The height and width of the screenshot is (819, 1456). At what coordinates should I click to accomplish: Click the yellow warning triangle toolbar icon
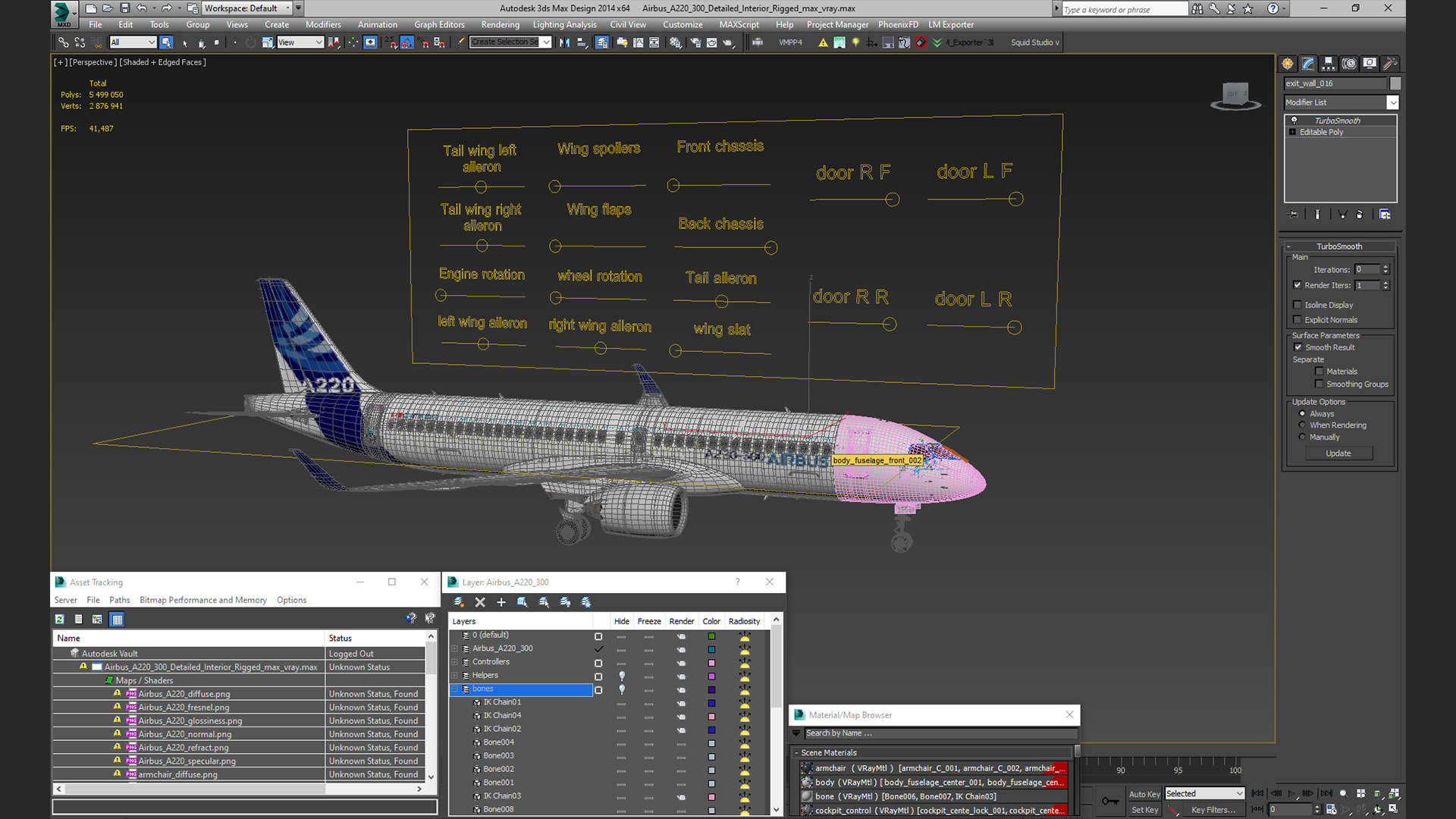(x=823, y=42)
